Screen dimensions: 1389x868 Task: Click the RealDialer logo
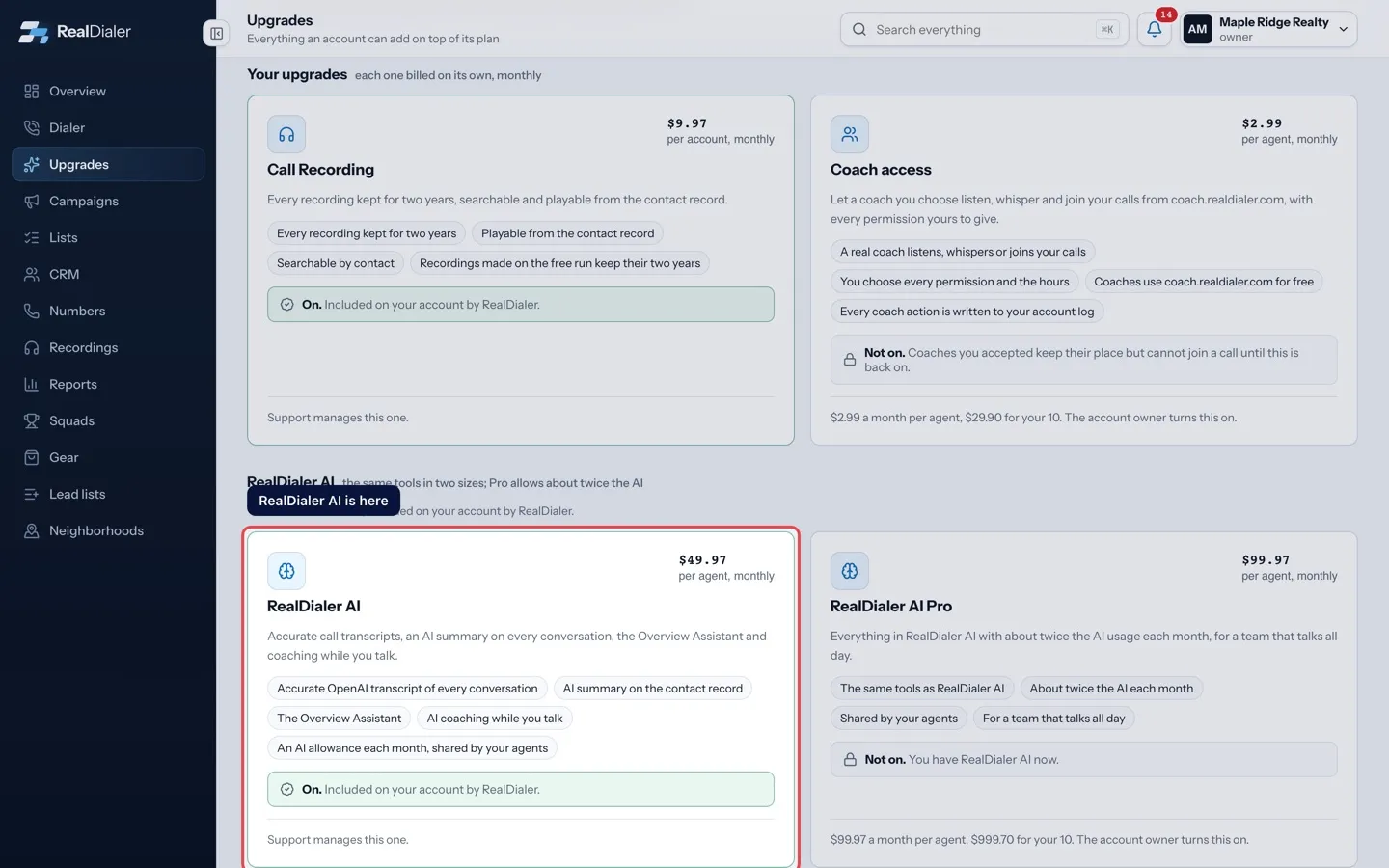(x=74, y=31)
